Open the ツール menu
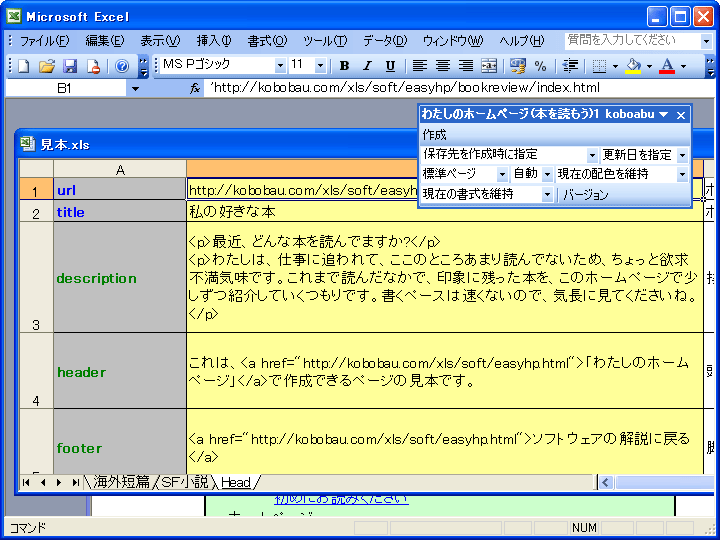720x540 pixels. (325, 41)
